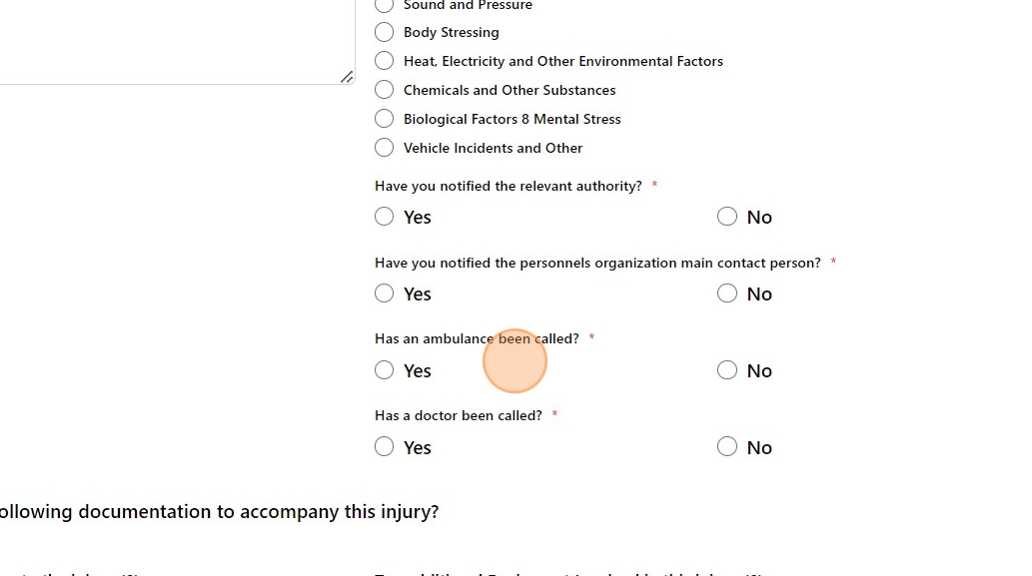Answer No to notifying the relevant authority
Viewport: 1032px width, 576px height.
(727, 217)
